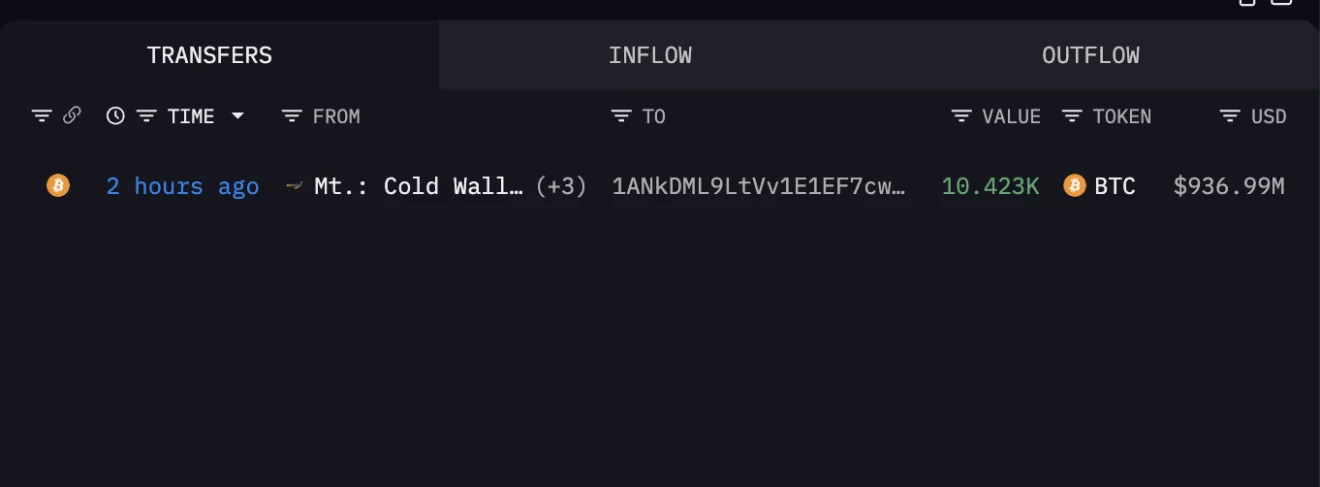The width and height of the screenshot is (1320, 487).
Task: Click the BTC token icon in the row
Action: pyautogui.click(x=1074, y=185)
